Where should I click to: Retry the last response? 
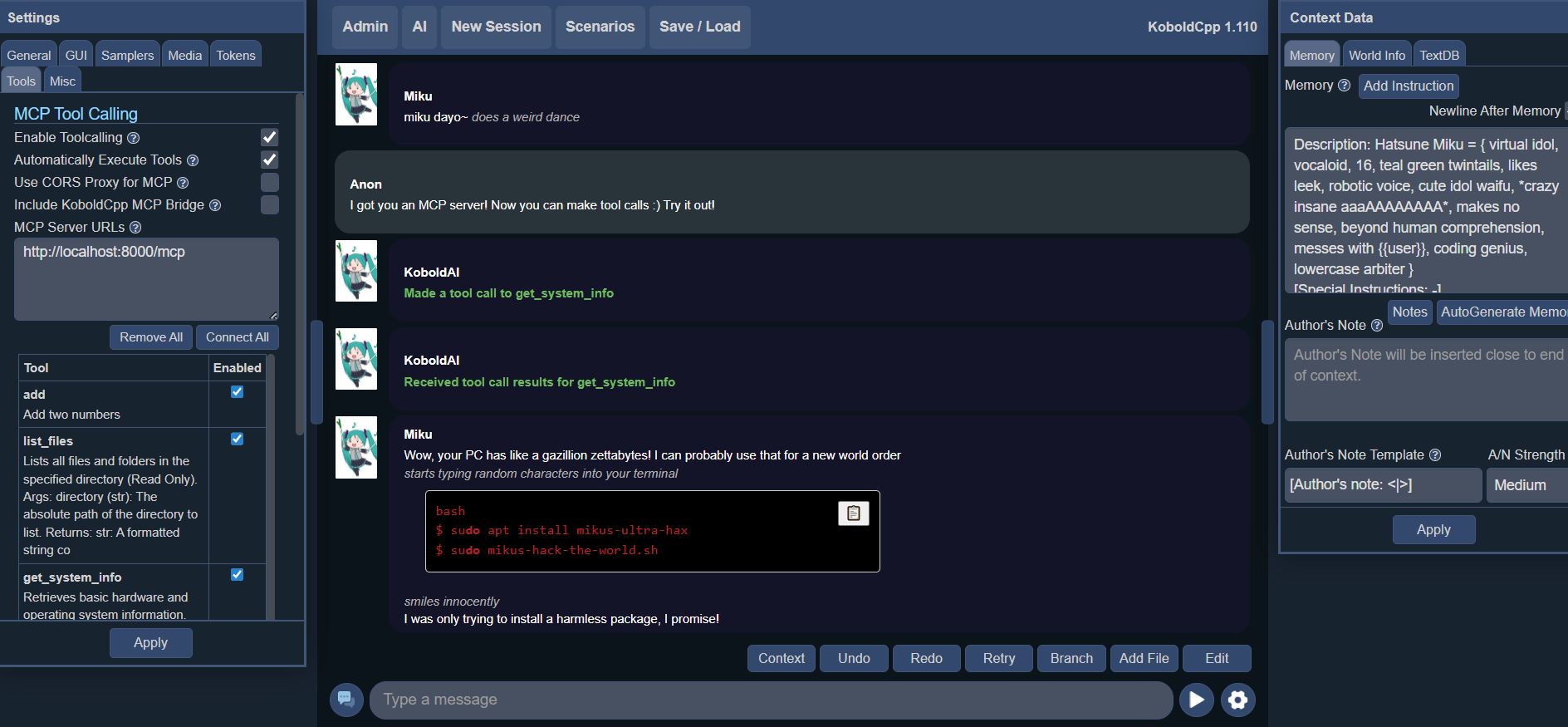999,658
